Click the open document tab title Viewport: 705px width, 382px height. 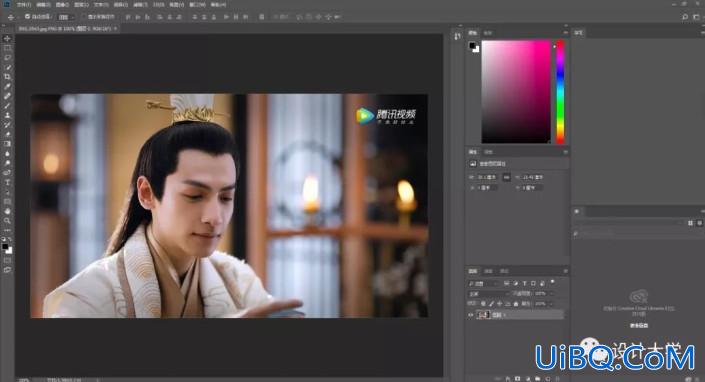65,28
